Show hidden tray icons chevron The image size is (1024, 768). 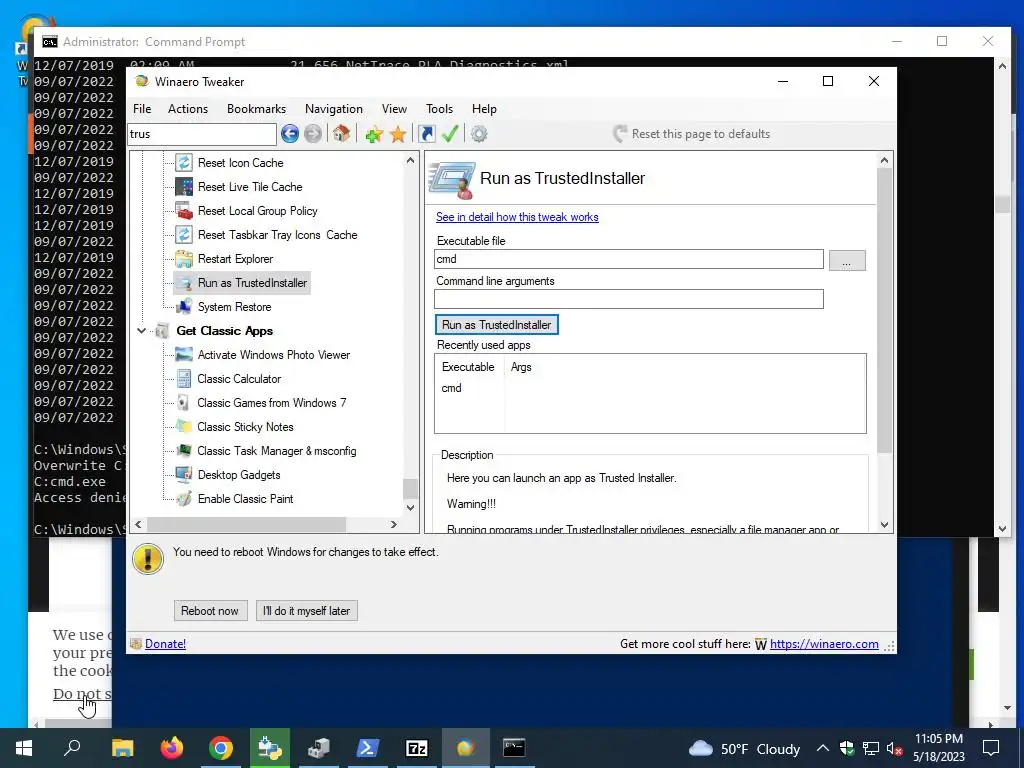[x=822, y=748]
